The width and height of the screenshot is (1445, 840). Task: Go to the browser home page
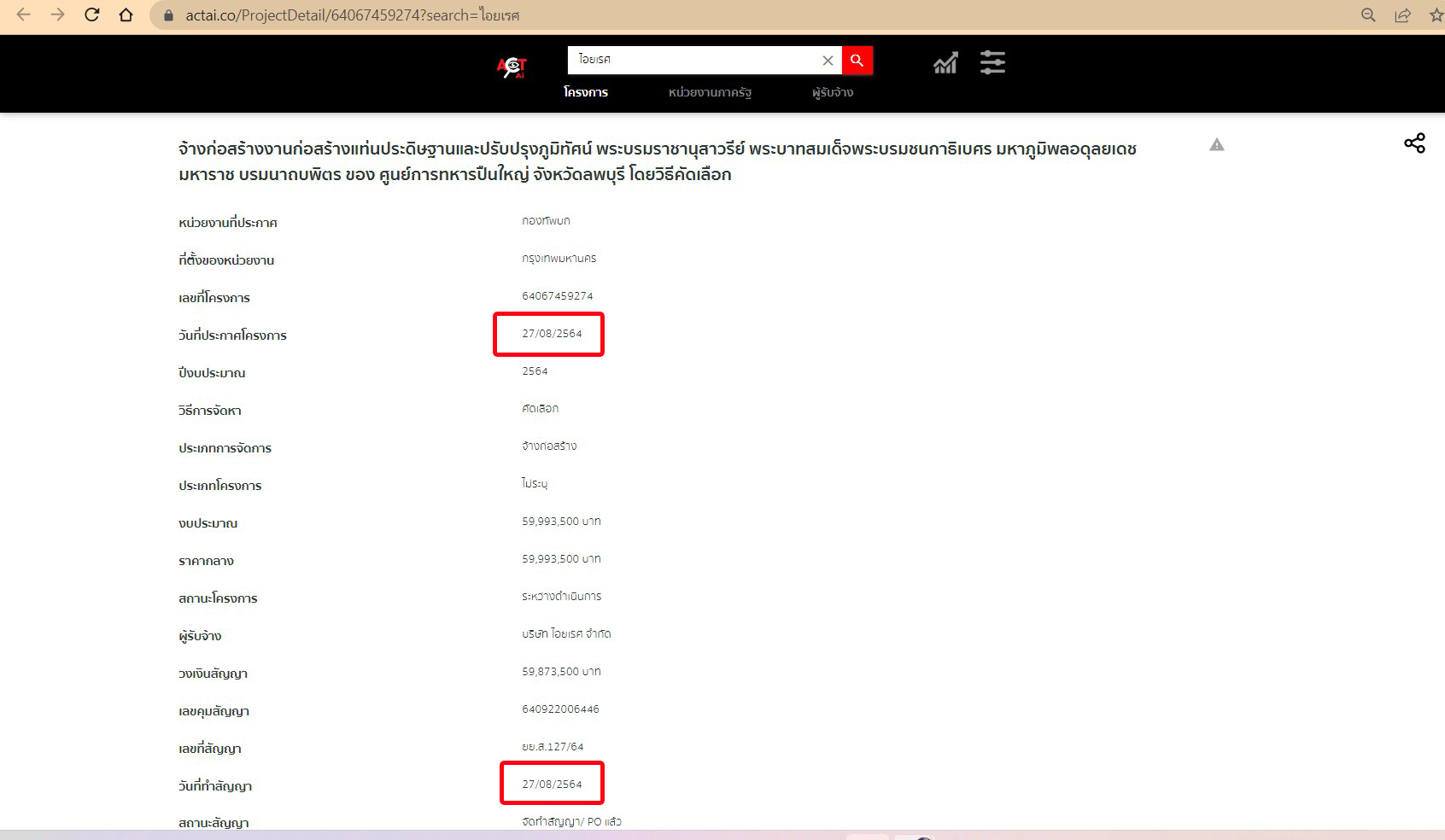pyautogui.click(x=126, y=15)
